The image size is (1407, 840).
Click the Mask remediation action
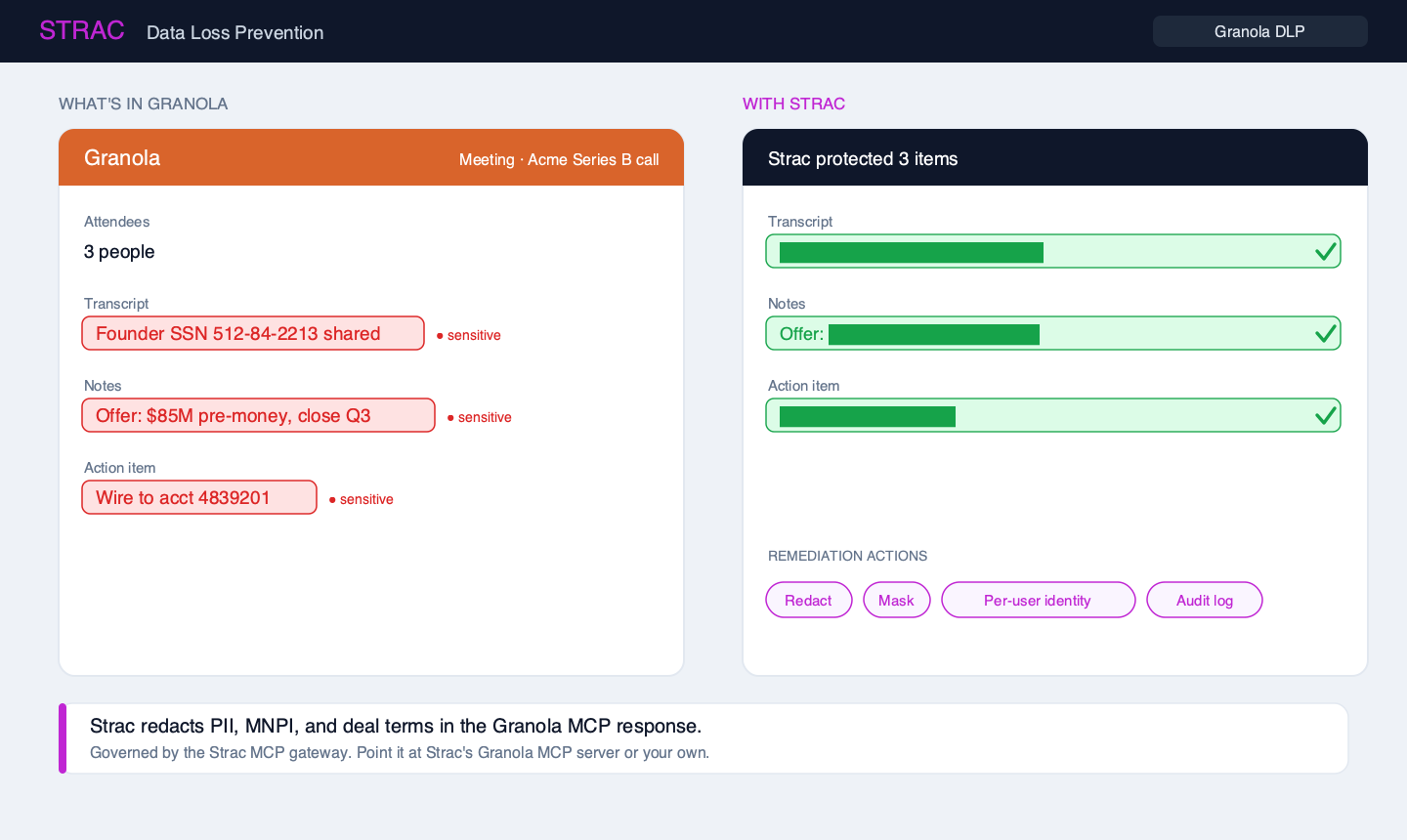pyautogui.click(x=897, y=600)
